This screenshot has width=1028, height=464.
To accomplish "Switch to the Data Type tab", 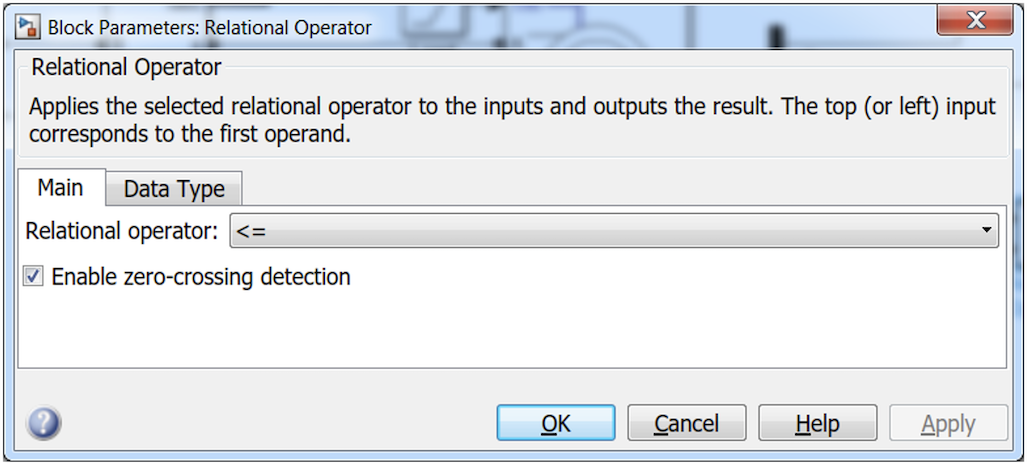I will 174,189.
